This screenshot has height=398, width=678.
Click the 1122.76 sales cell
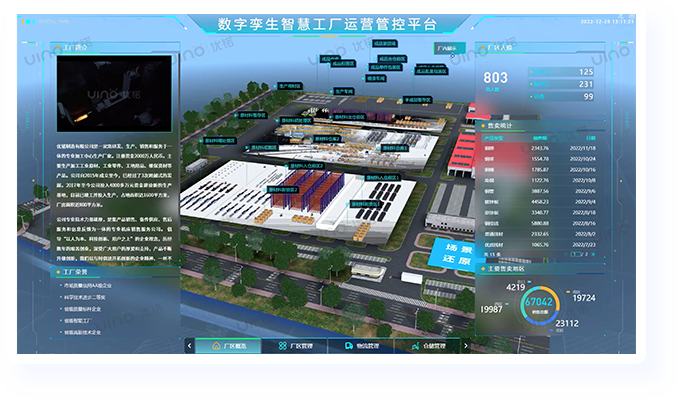[540, 180]
